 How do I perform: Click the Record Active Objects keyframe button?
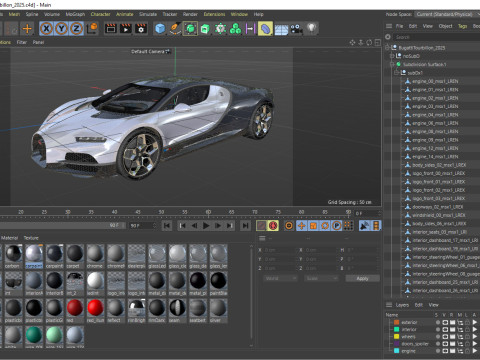pyautogui.click(x=261, y=226)
